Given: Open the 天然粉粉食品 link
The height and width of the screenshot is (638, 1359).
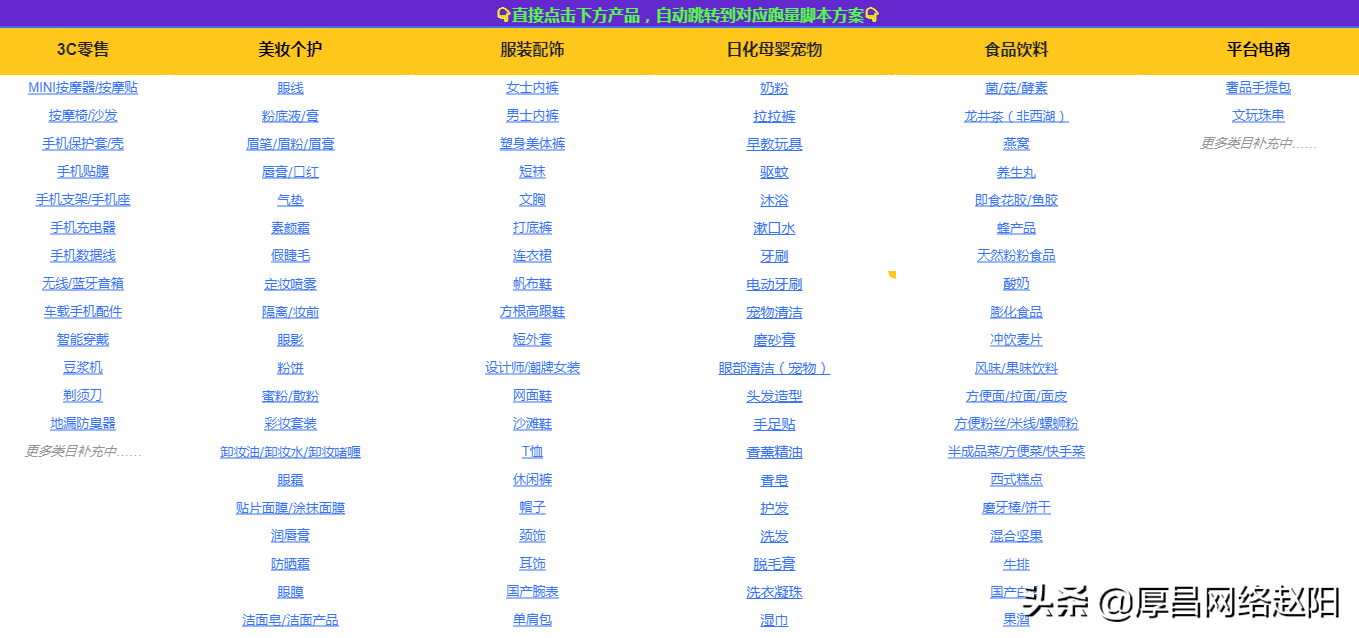Looking at the screenshot, I should (1016, 256).
